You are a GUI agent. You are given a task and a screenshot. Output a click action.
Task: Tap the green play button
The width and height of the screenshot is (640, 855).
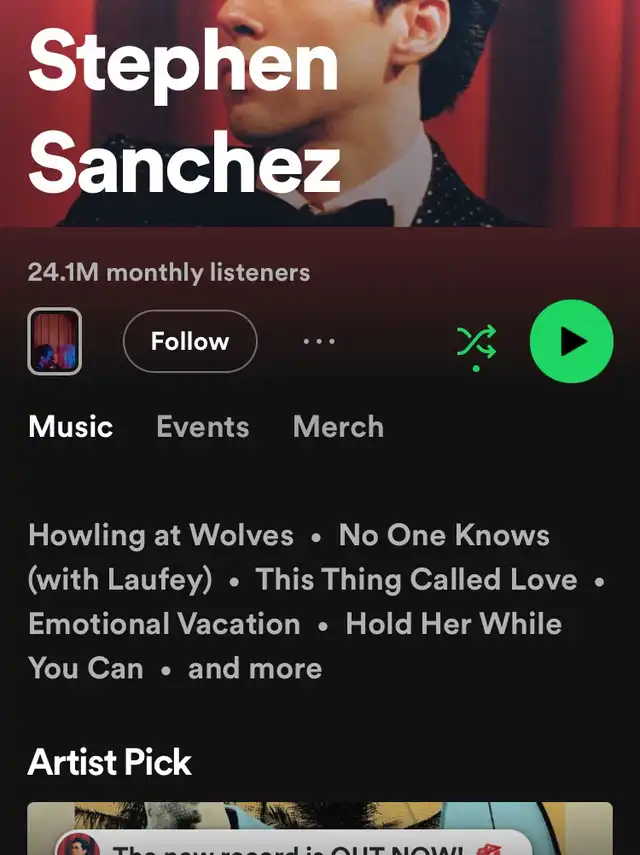571,341
